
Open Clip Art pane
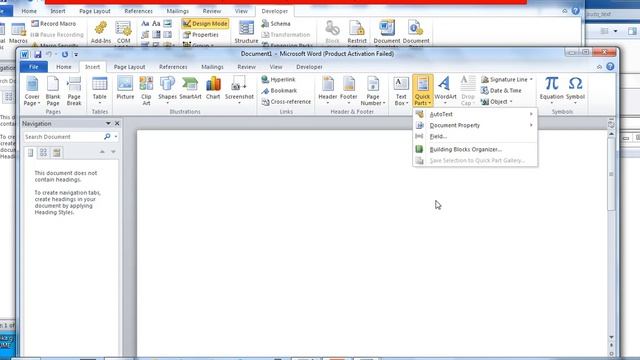tap(146, 91)
